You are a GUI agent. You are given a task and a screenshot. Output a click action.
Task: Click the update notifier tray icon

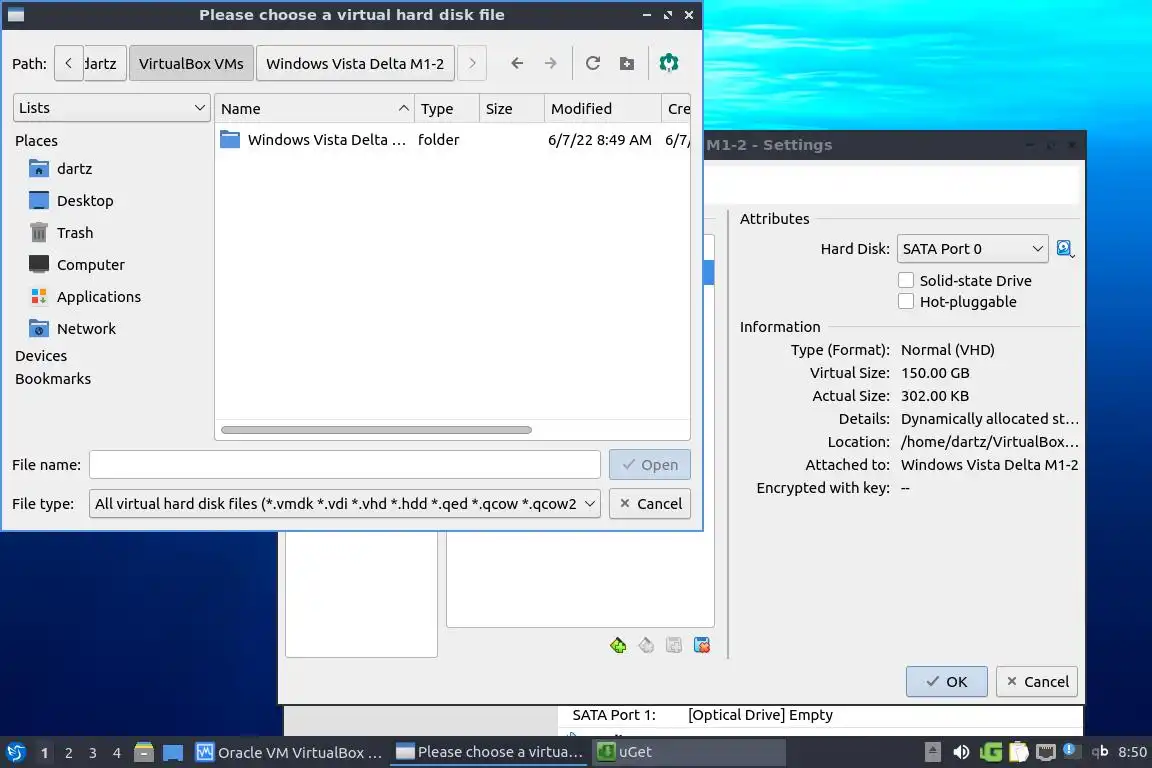click(x=1070, y=750)
